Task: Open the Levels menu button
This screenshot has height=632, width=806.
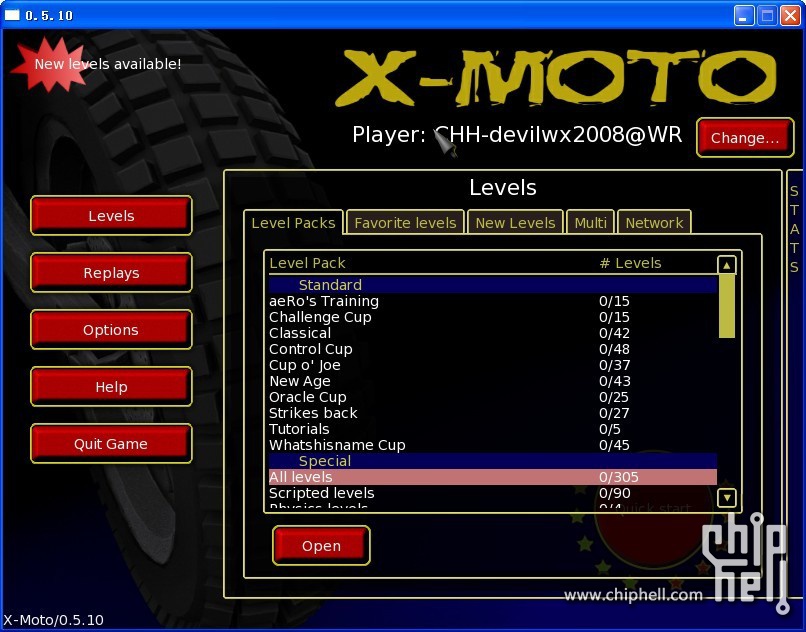Action: tap(111, 215)
